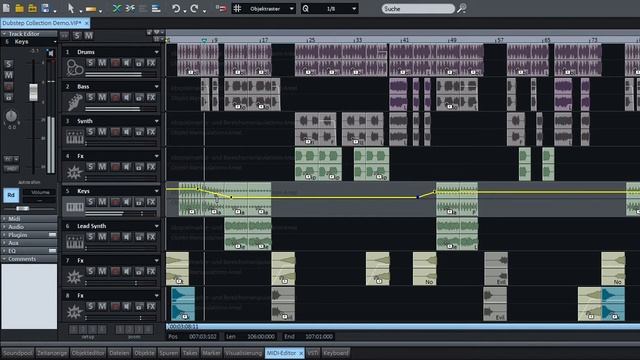Create a new project file

click(x=7, y=8)
